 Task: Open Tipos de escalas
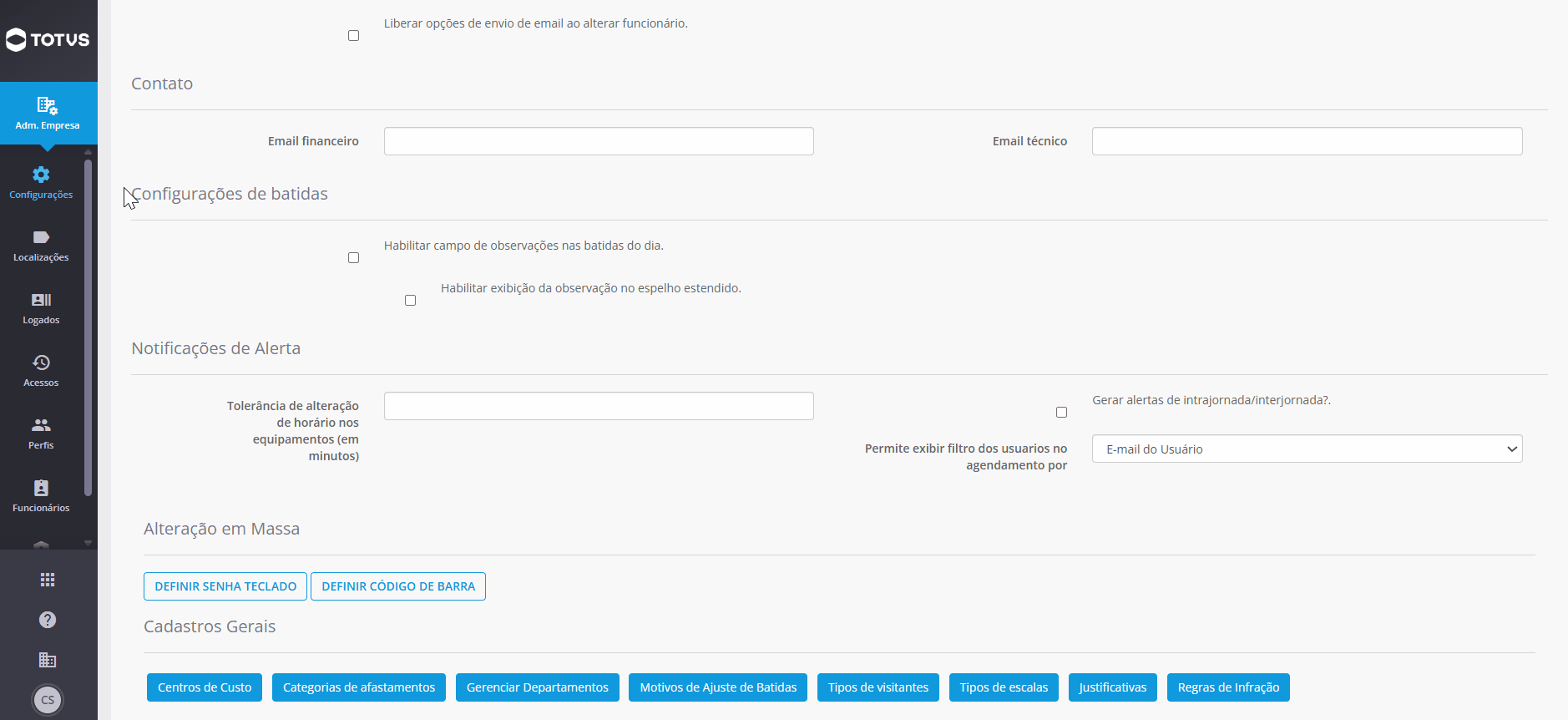click(x=1004, y=687)
